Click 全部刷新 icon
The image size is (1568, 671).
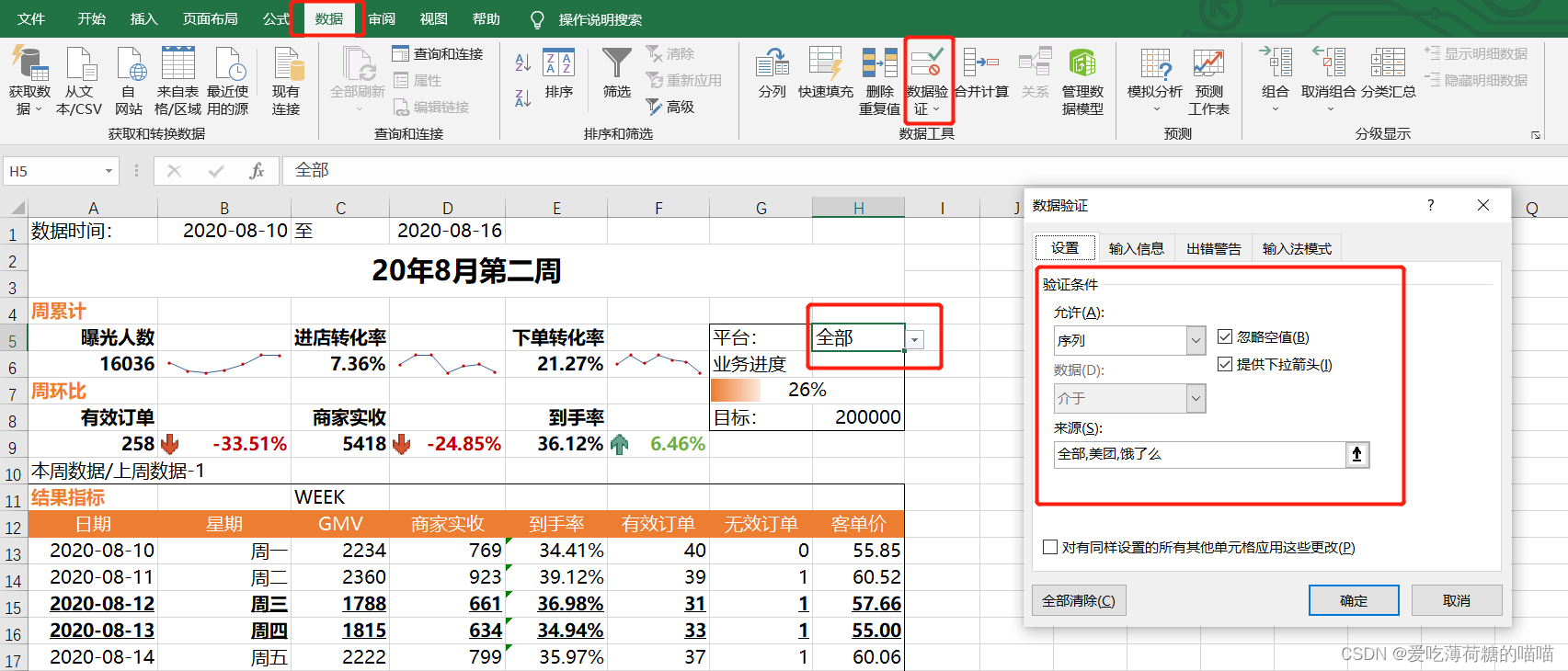point(358,64)
